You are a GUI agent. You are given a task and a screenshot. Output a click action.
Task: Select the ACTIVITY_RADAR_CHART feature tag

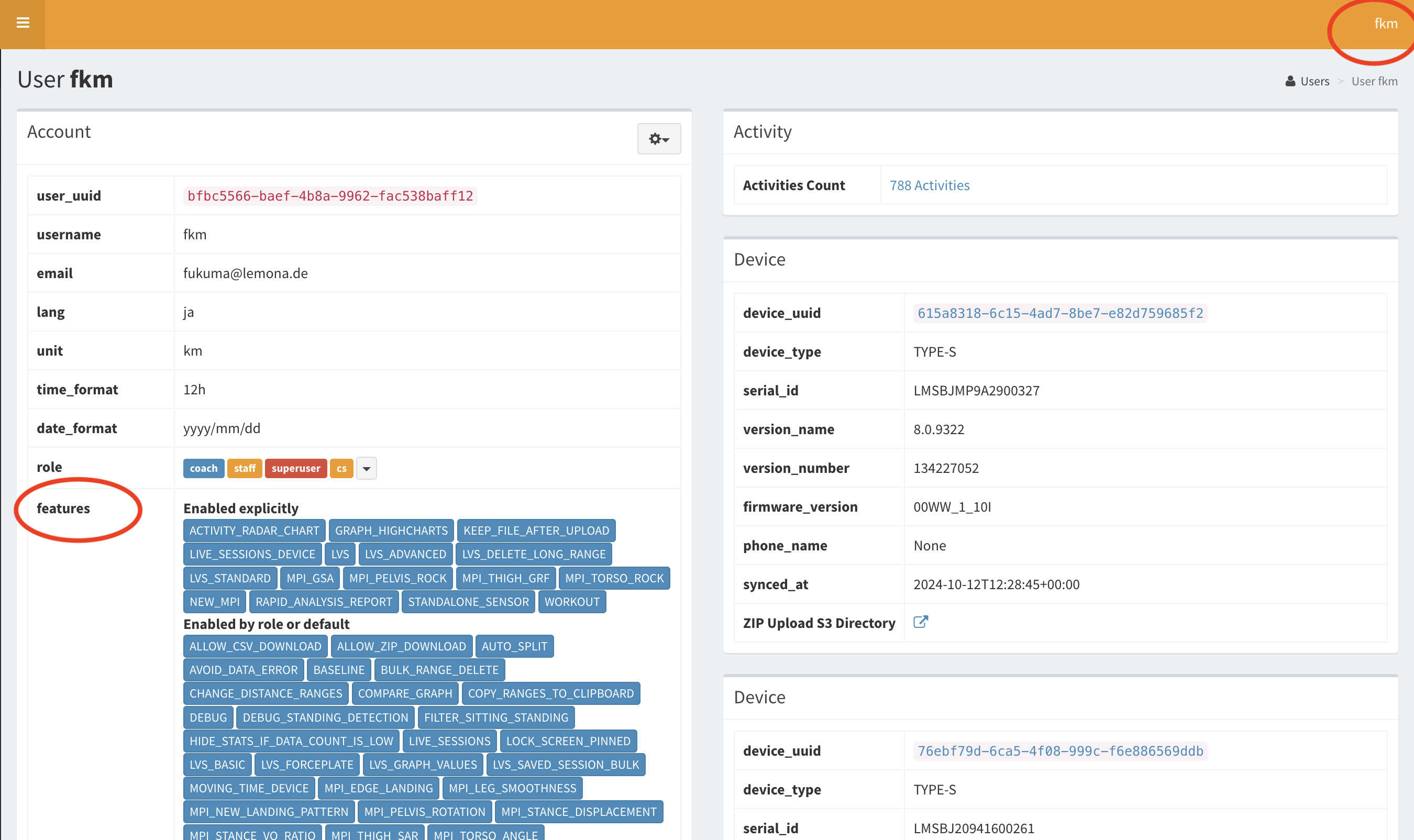(x=254, y=531)
